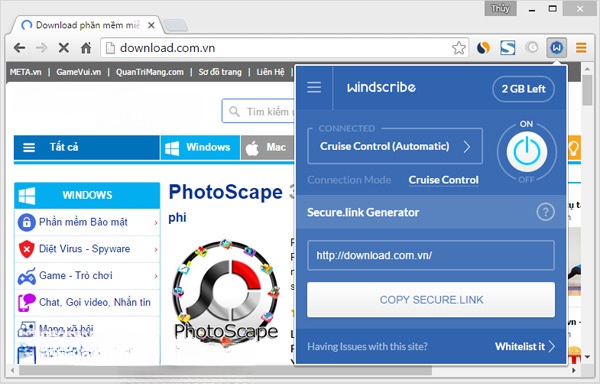This screenshot has width=600, height=384.
Task: Close the Download phần mềm tab
Action: tap(151, 26)
